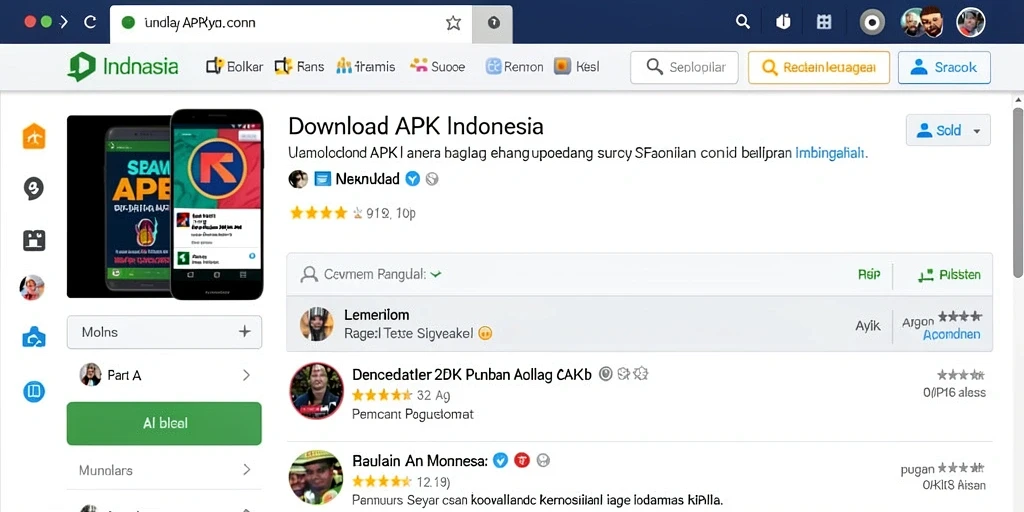Open the shield extension icon
The width and height of the screenshot is (1024, 512).
pos(783,22)
